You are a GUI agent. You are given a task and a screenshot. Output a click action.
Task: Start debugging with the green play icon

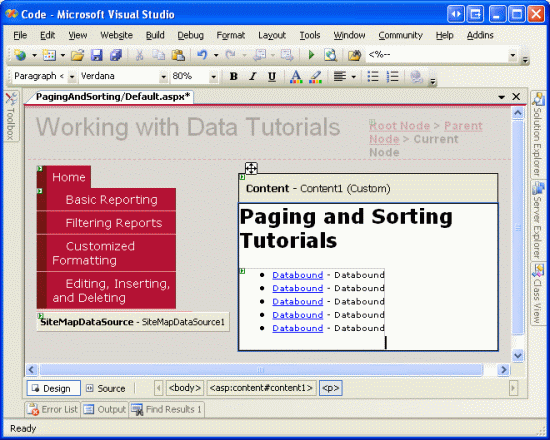(x=311, y=55)
